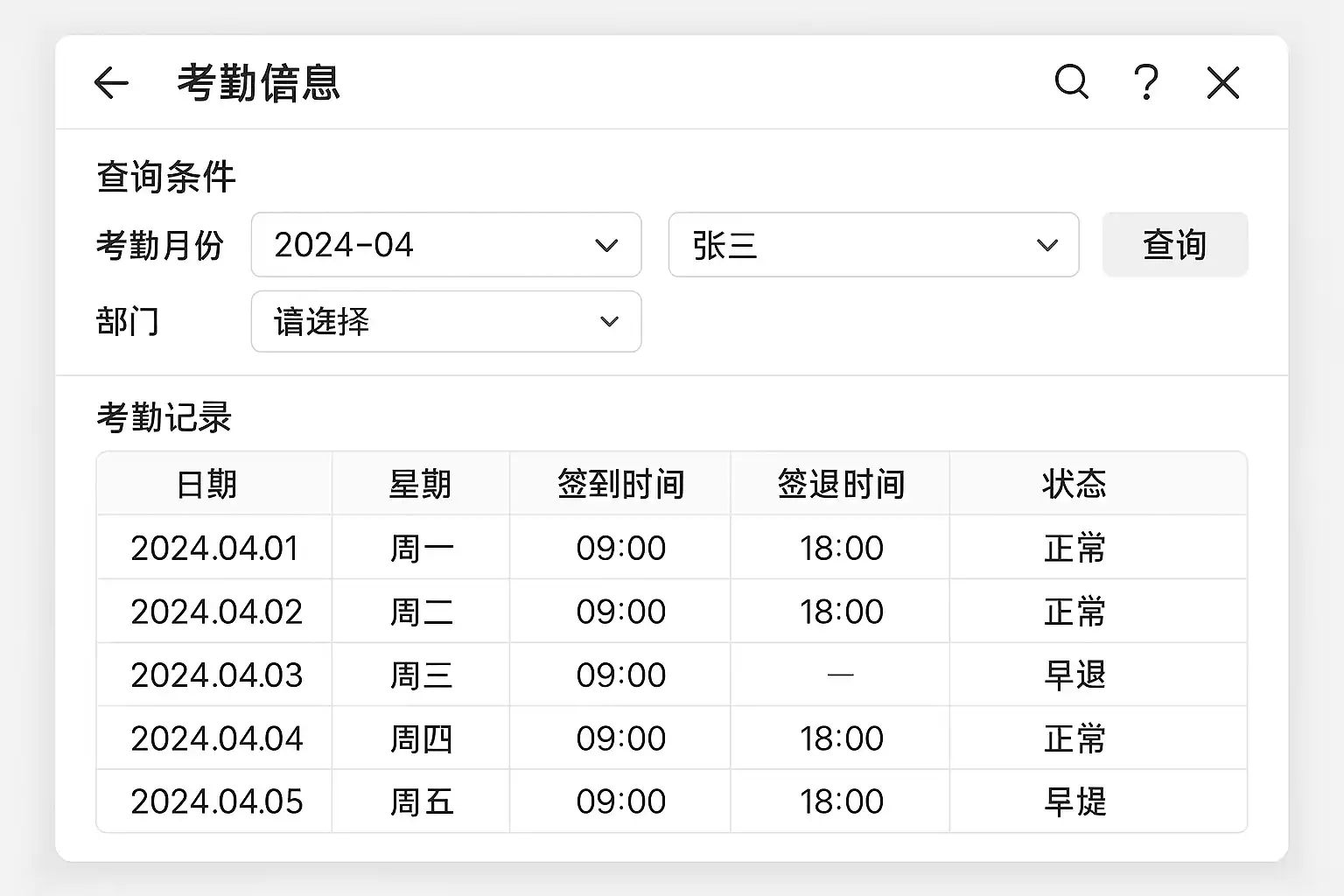Select the 签到时间 column header
Viewport: 1344px width, 896px height.
click(620, 484)
